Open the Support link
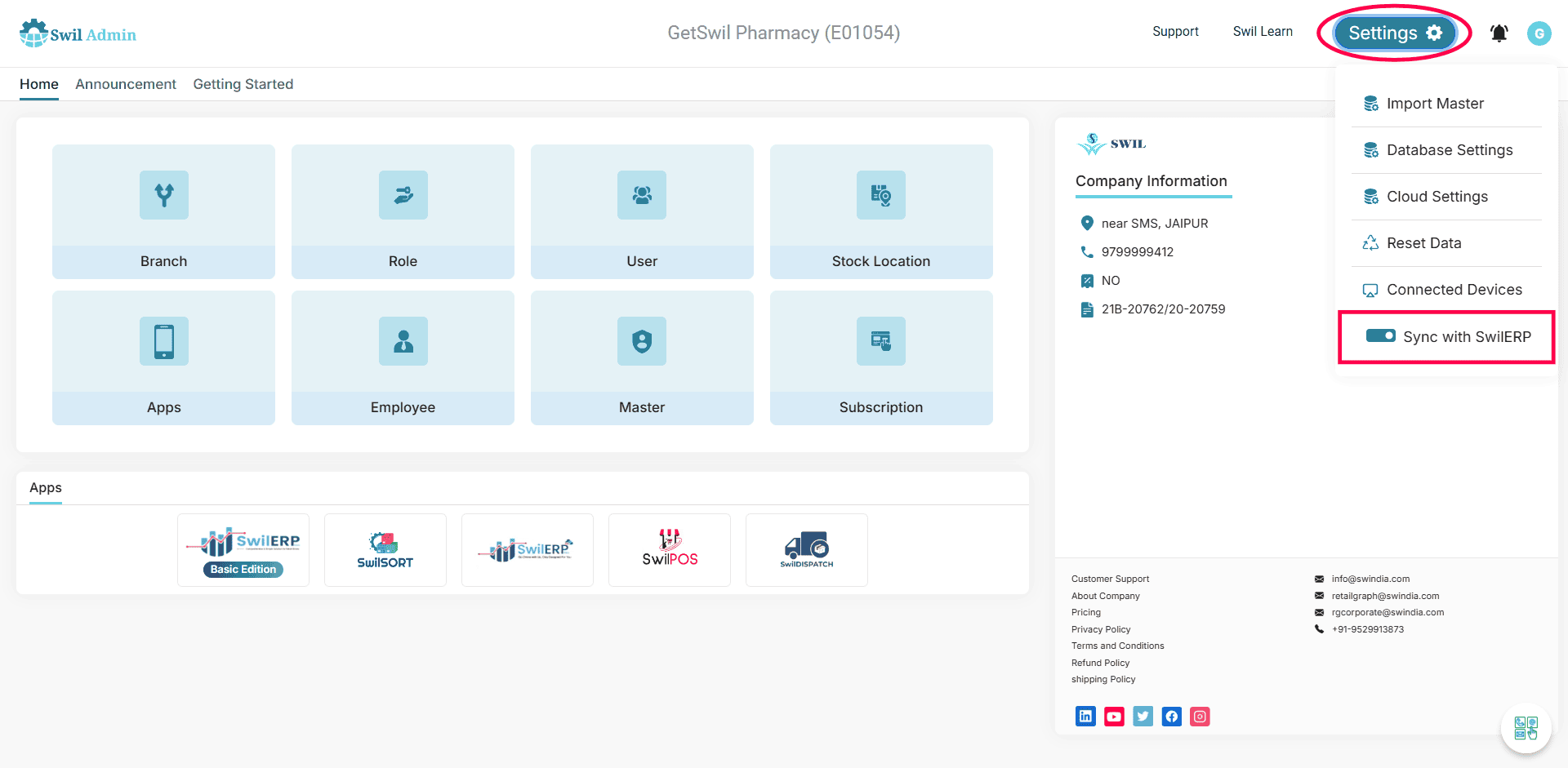Viewport: 1568px width, 768px height. (x=1175, y=32)
